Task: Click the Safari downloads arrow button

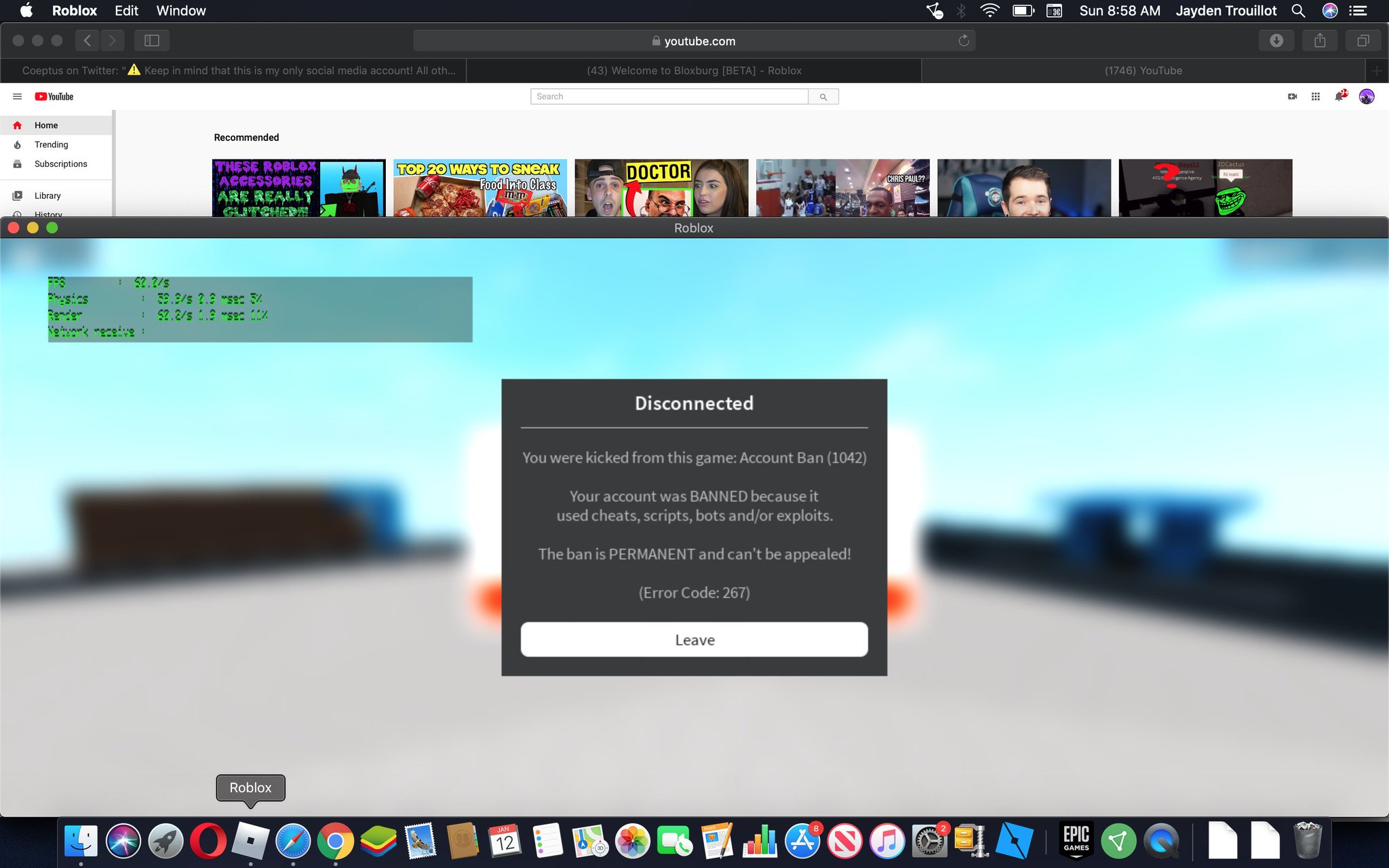Action: 1277,40
